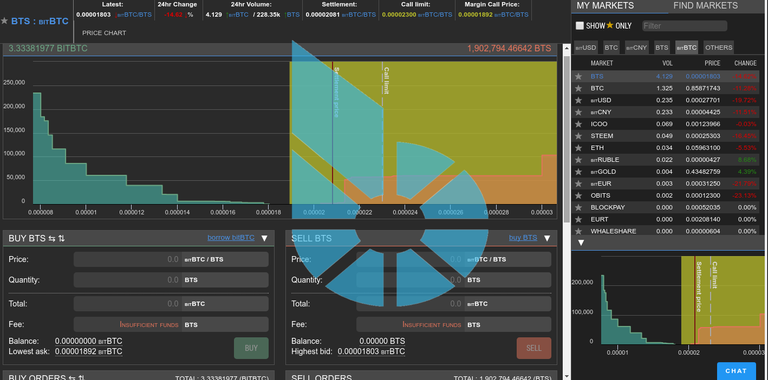This screenshot has height=380, width=768.
Task: Click the Highest bid 0.00001803 value
Action: click(x=371, y=351)
